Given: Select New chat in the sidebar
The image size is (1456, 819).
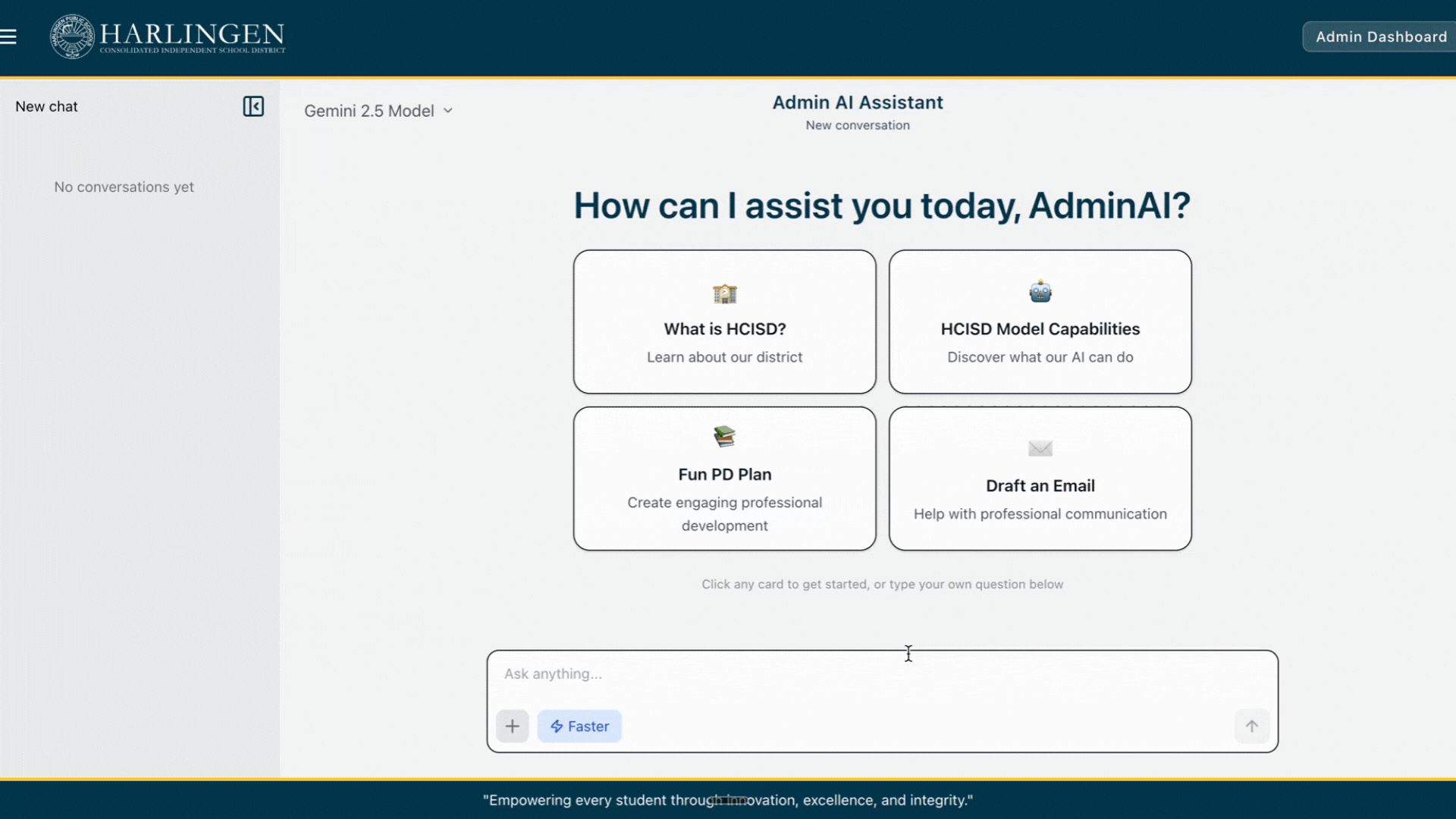Looking at the screenshot, I should point(46,106).
